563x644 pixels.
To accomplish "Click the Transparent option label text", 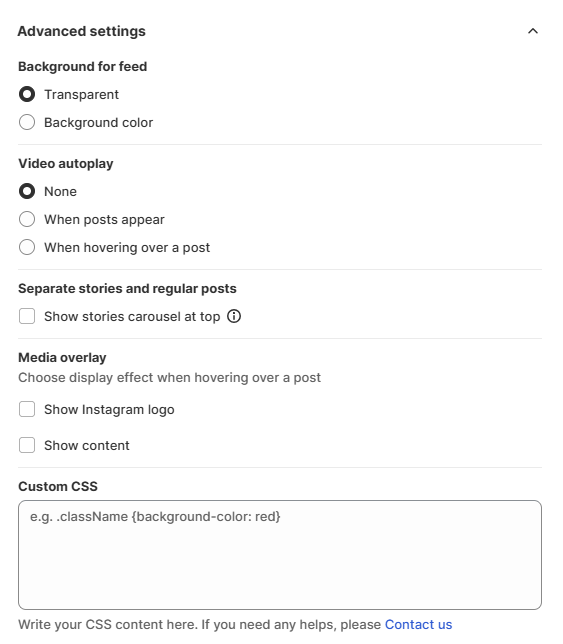I will click(81, 95).
